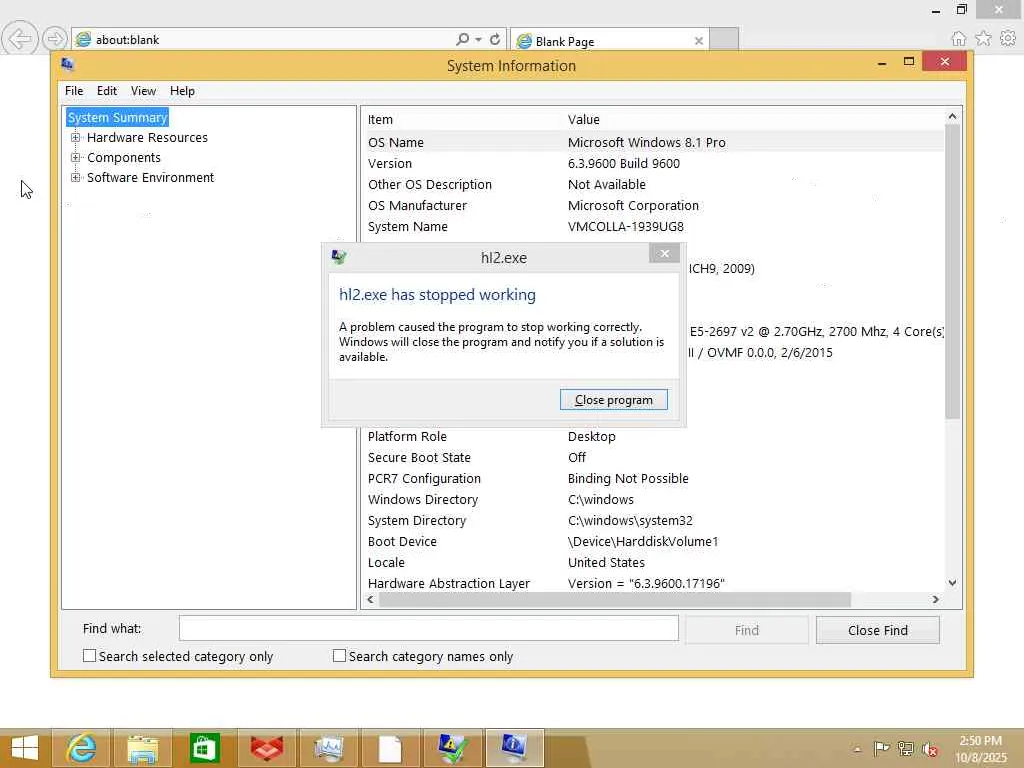Expand the Hardware Resources node
The image size is (1024, 768).
click(x=76, y=138)
